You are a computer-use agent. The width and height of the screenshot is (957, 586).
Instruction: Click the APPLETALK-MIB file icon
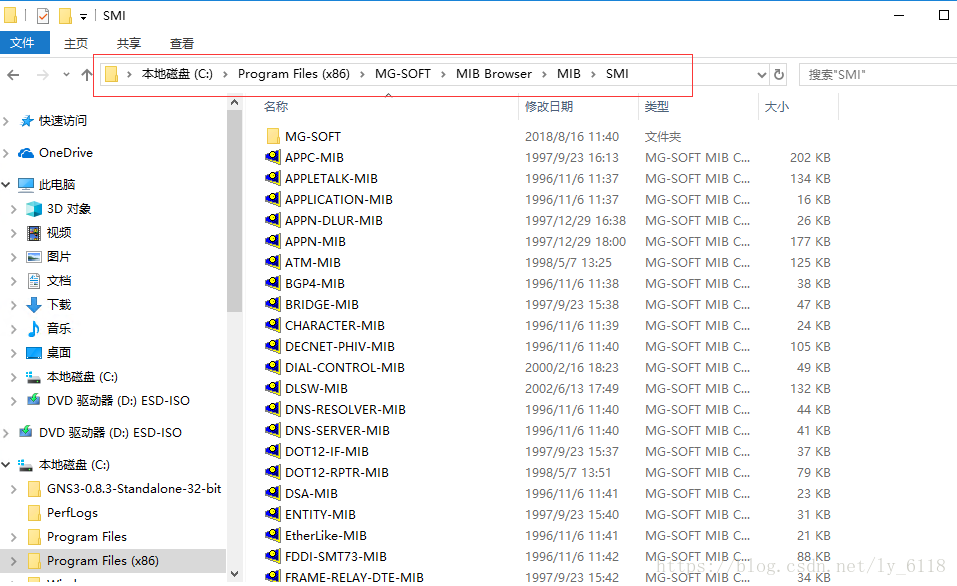pos(273,178)
